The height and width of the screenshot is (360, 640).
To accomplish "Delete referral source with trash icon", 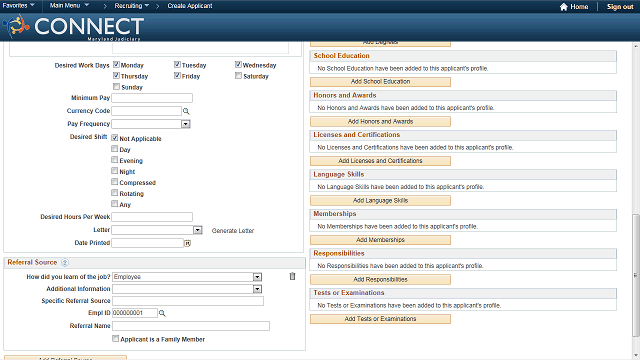I will tap(292, 276).
